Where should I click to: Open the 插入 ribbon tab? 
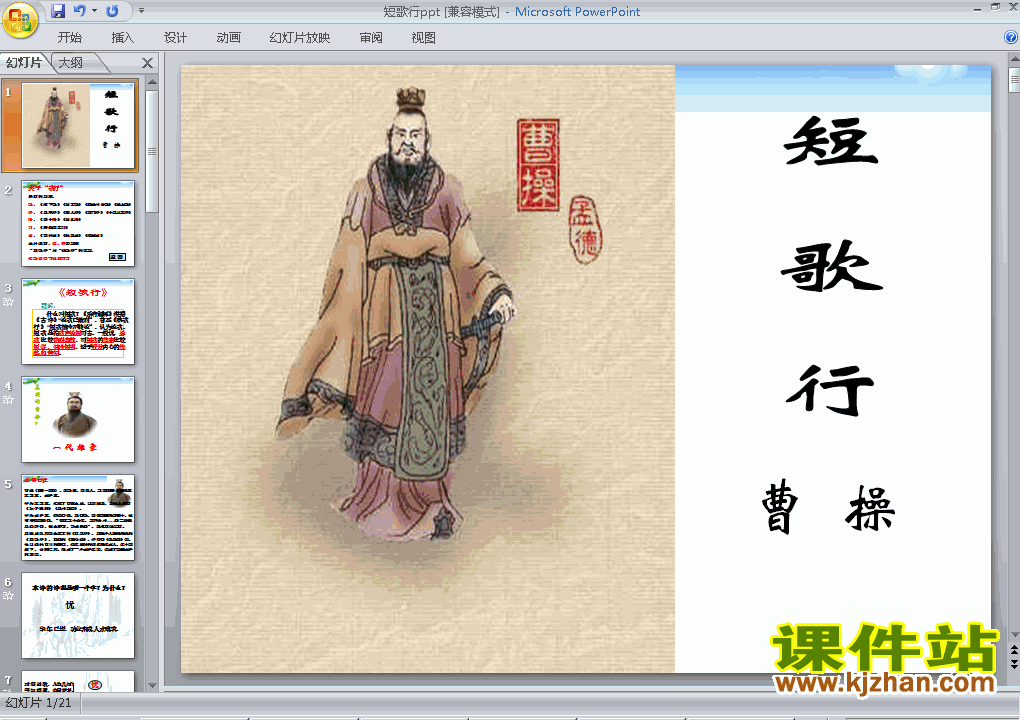[122, 38]
